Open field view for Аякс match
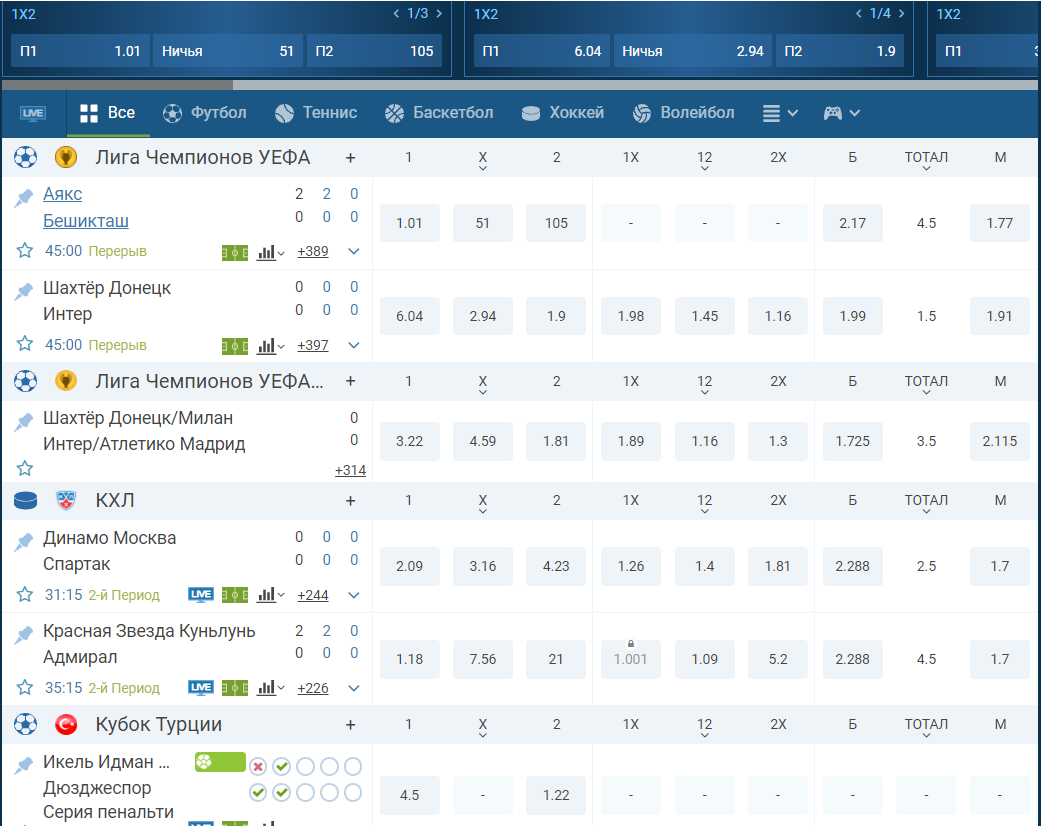 coord(235,252)
